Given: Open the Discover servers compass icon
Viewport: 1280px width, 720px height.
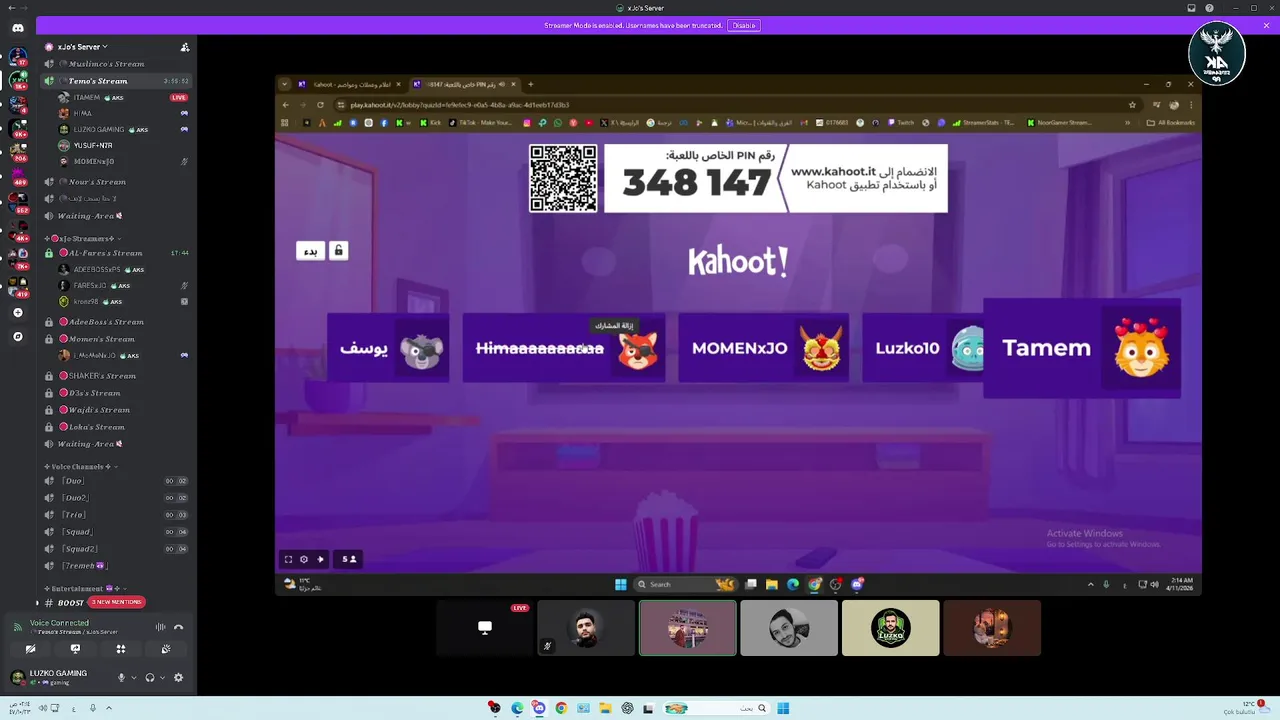Looking at the screenshot, I should click(x=18, y=337).
